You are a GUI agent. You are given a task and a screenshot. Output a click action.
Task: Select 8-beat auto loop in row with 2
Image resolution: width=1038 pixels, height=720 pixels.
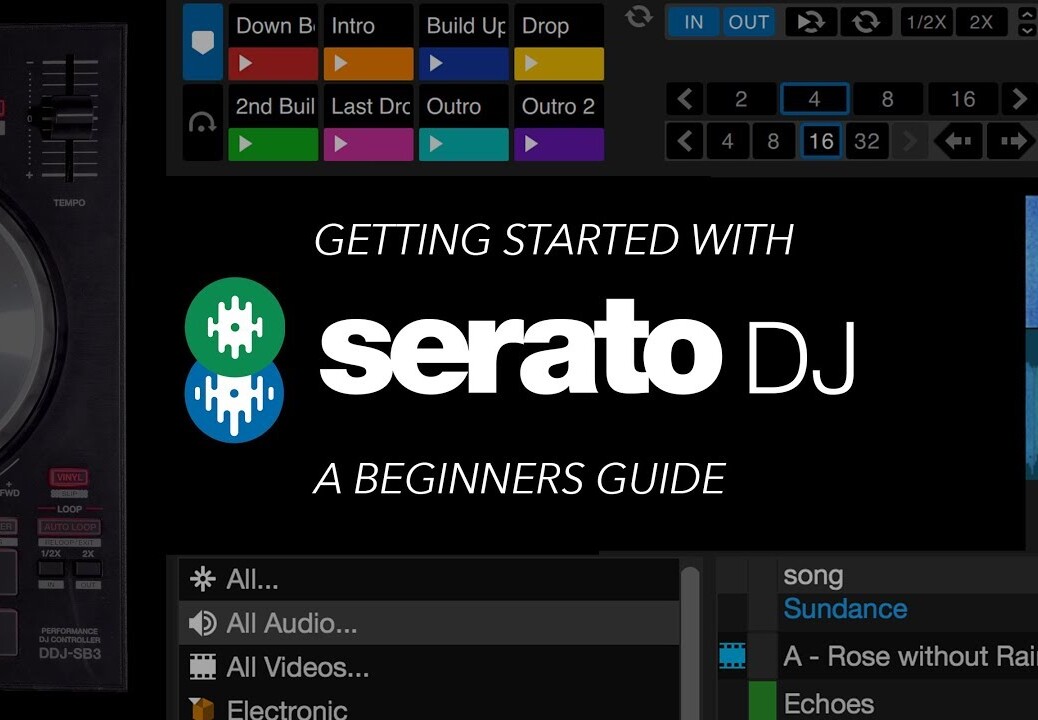point(887,99)
